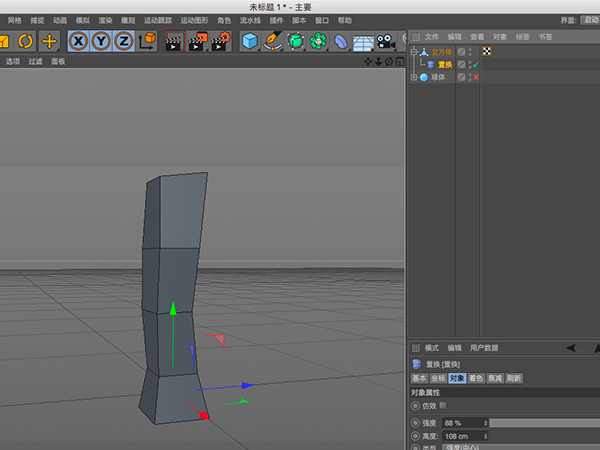Click the toggle active view icon
Viewport: 600px width, 450px height.
(399, 62)
